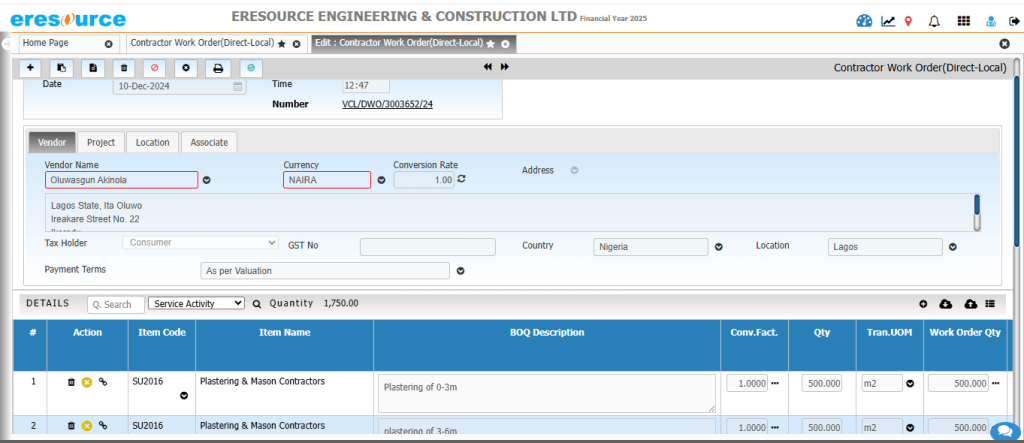Click the red cancel (prohibited) toolbar icon
The height and width of the screenshot is (443, 1024).
coord(155,67)
